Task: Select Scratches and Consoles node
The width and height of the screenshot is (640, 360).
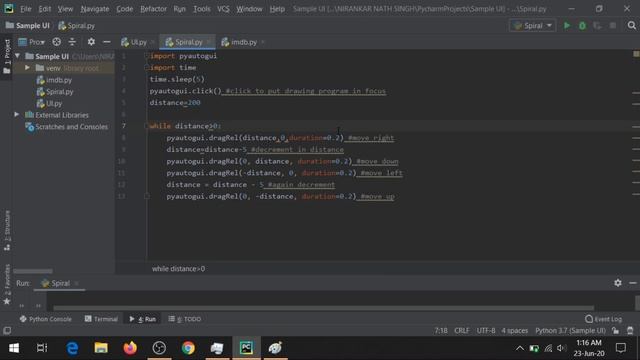Action: click(x=67, y=127)
